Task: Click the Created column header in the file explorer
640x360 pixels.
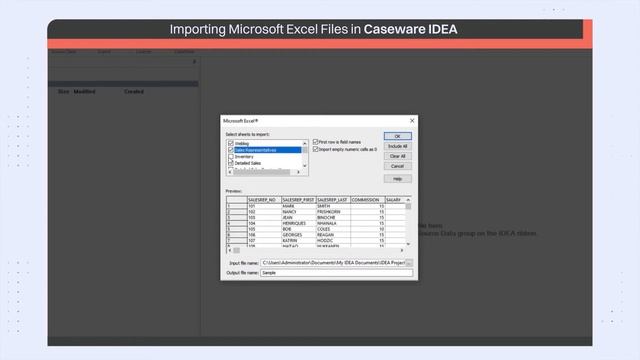Action: (134, 91)
